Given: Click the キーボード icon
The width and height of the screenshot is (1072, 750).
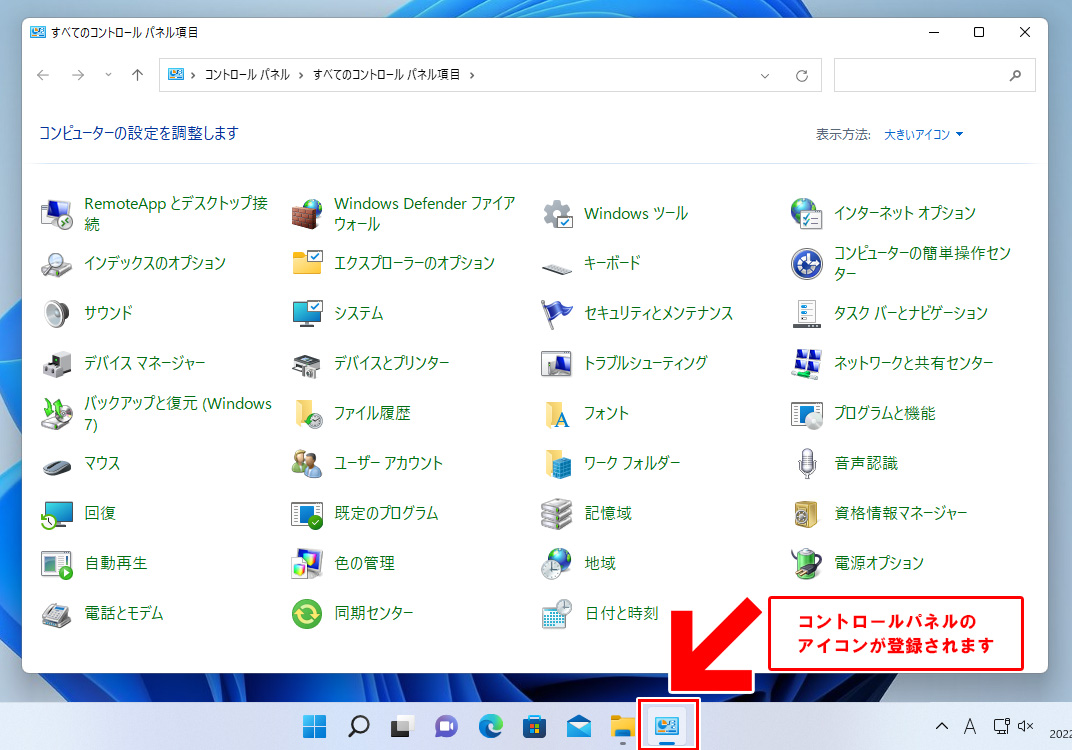Looking at the screenshot, I should [x=557, y=268].
